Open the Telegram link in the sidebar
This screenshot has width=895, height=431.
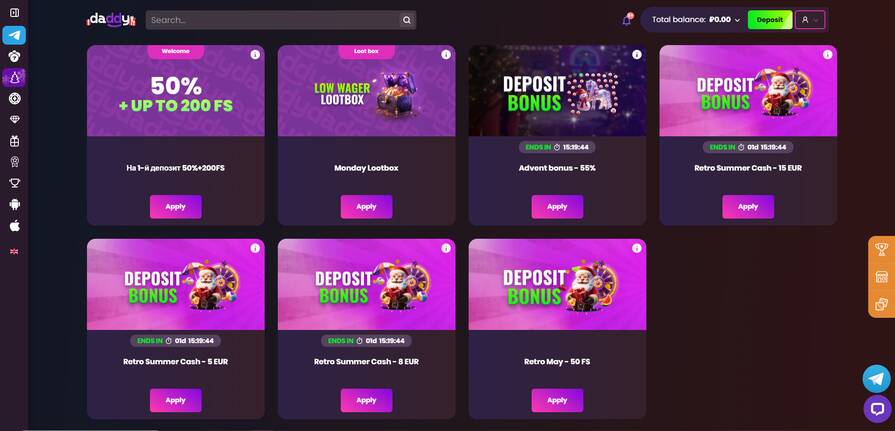pos(14,35)
